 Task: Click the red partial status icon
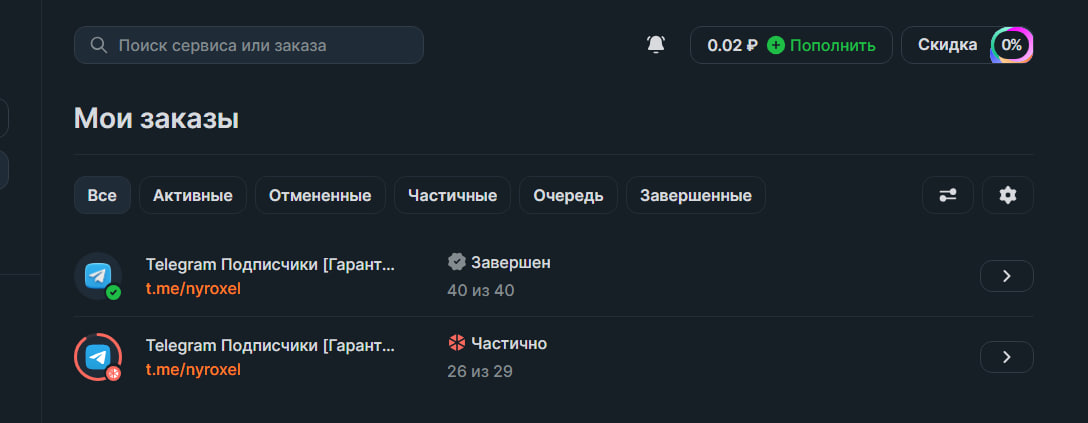click(x=457, y=343)
